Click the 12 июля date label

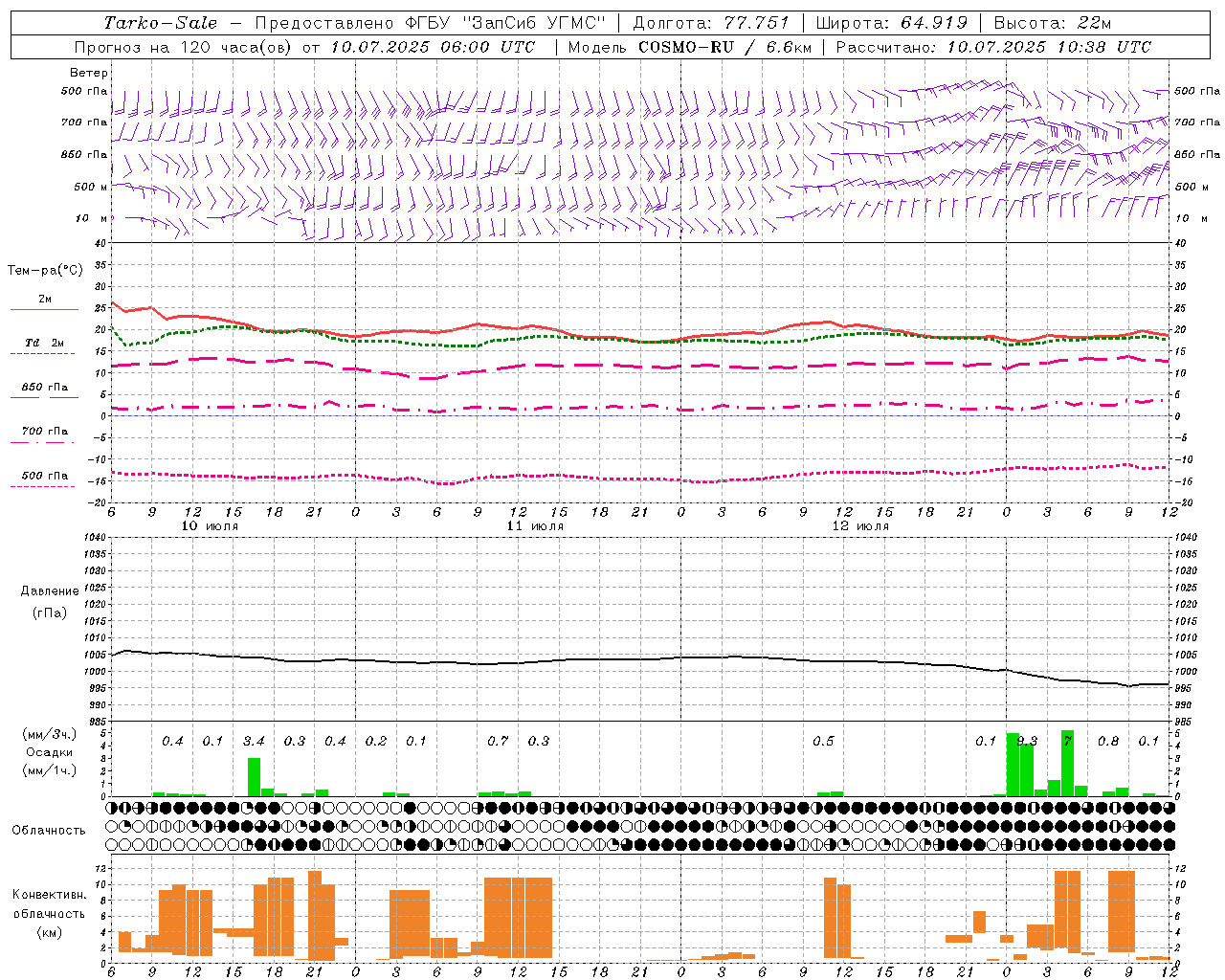860,526
